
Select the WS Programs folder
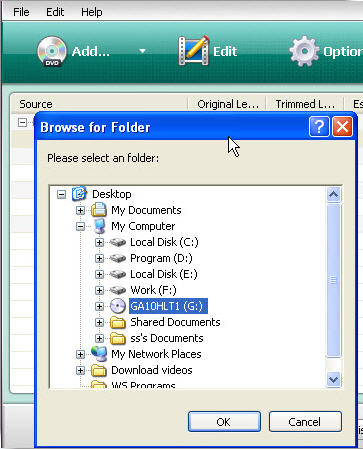143,385
